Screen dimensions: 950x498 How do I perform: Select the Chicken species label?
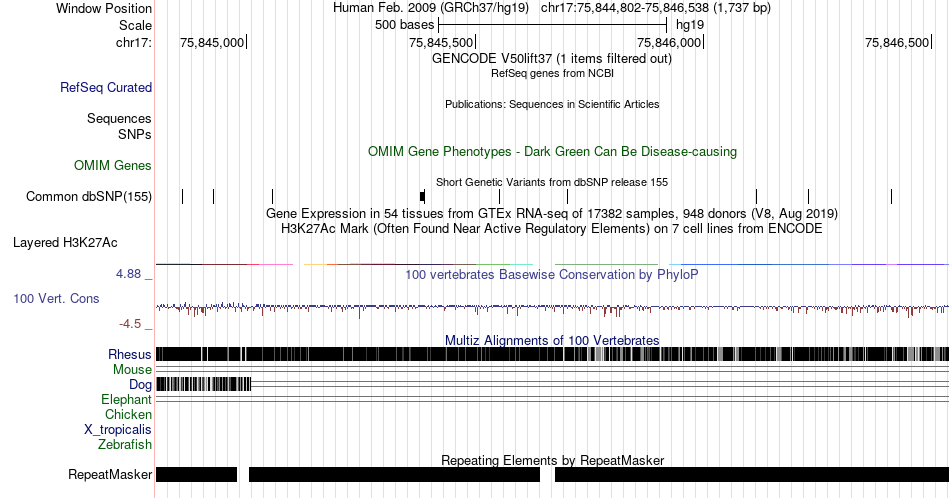pyautogui.click(x=128, y=414)
